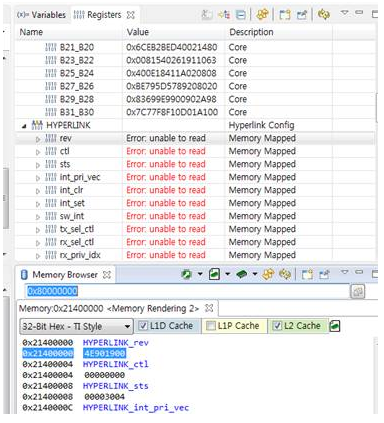Viewport: 384px width, 423px height.
Task: Click the cache color legend icon after L2 Cache
Action: click(x=335, y=326)
